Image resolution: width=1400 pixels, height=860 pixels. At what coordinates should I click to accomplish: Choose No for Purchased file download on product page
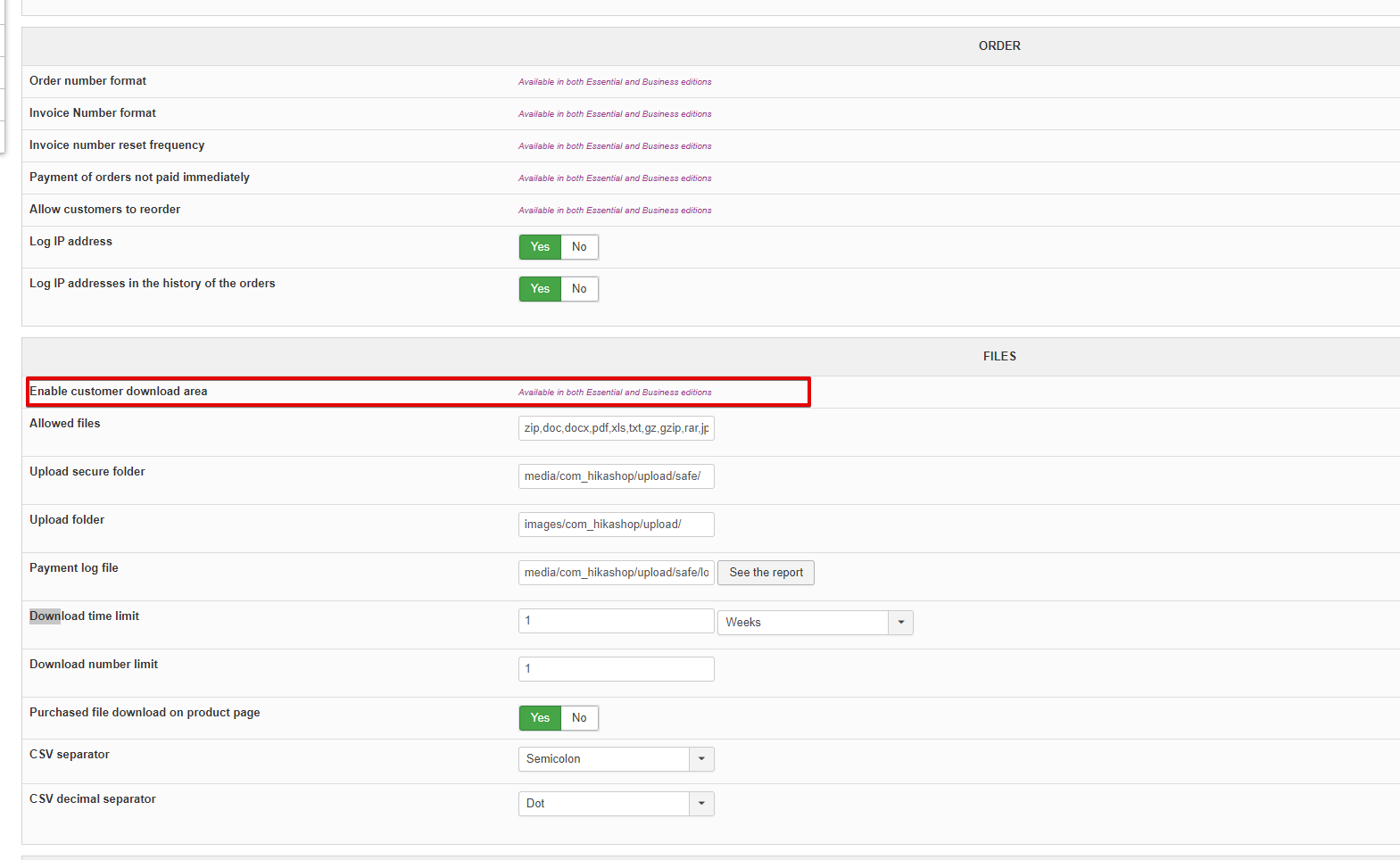coord(579,718)
